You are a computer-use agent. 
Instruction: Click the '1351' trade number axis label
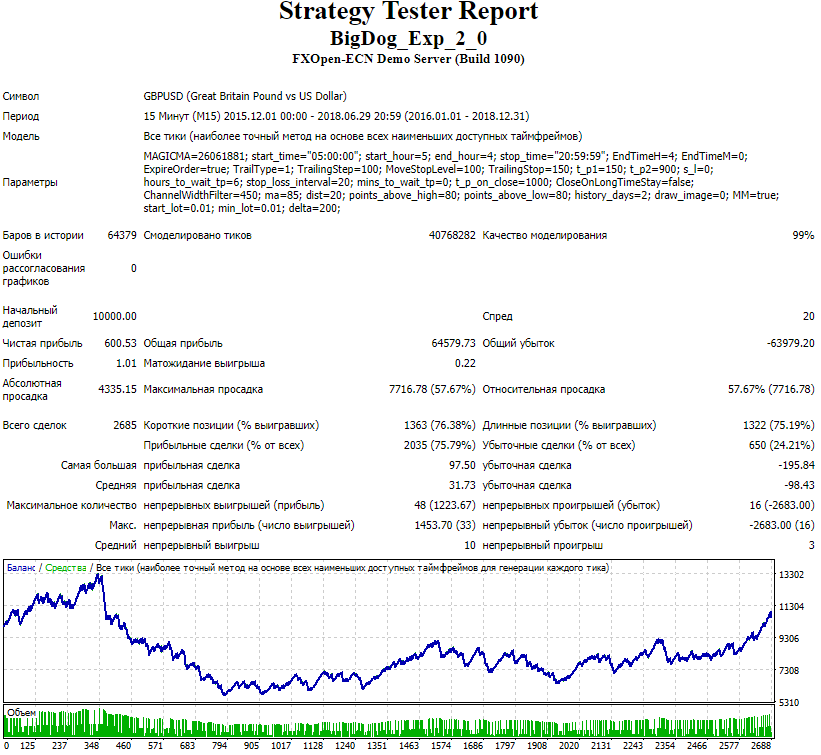pyautogui.click(x=376, y=746)
